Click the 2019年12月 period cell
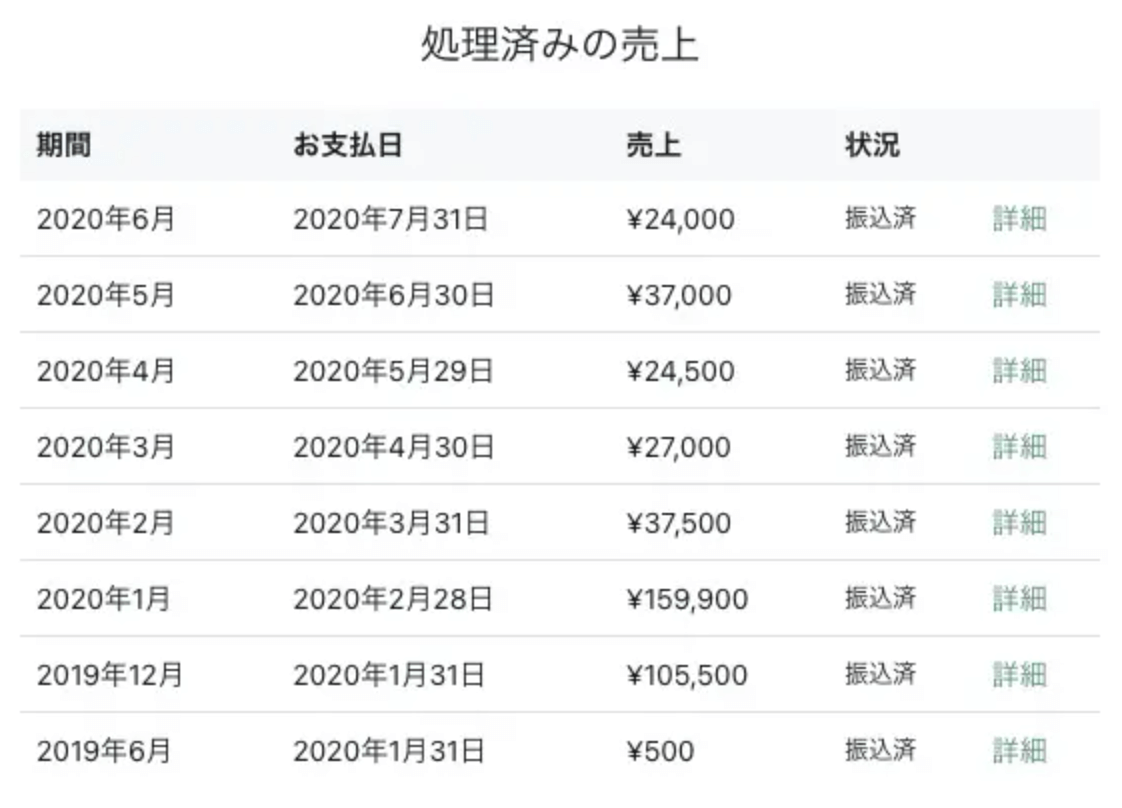Screen dimensions: 1122x808 (x=109, y=674)
